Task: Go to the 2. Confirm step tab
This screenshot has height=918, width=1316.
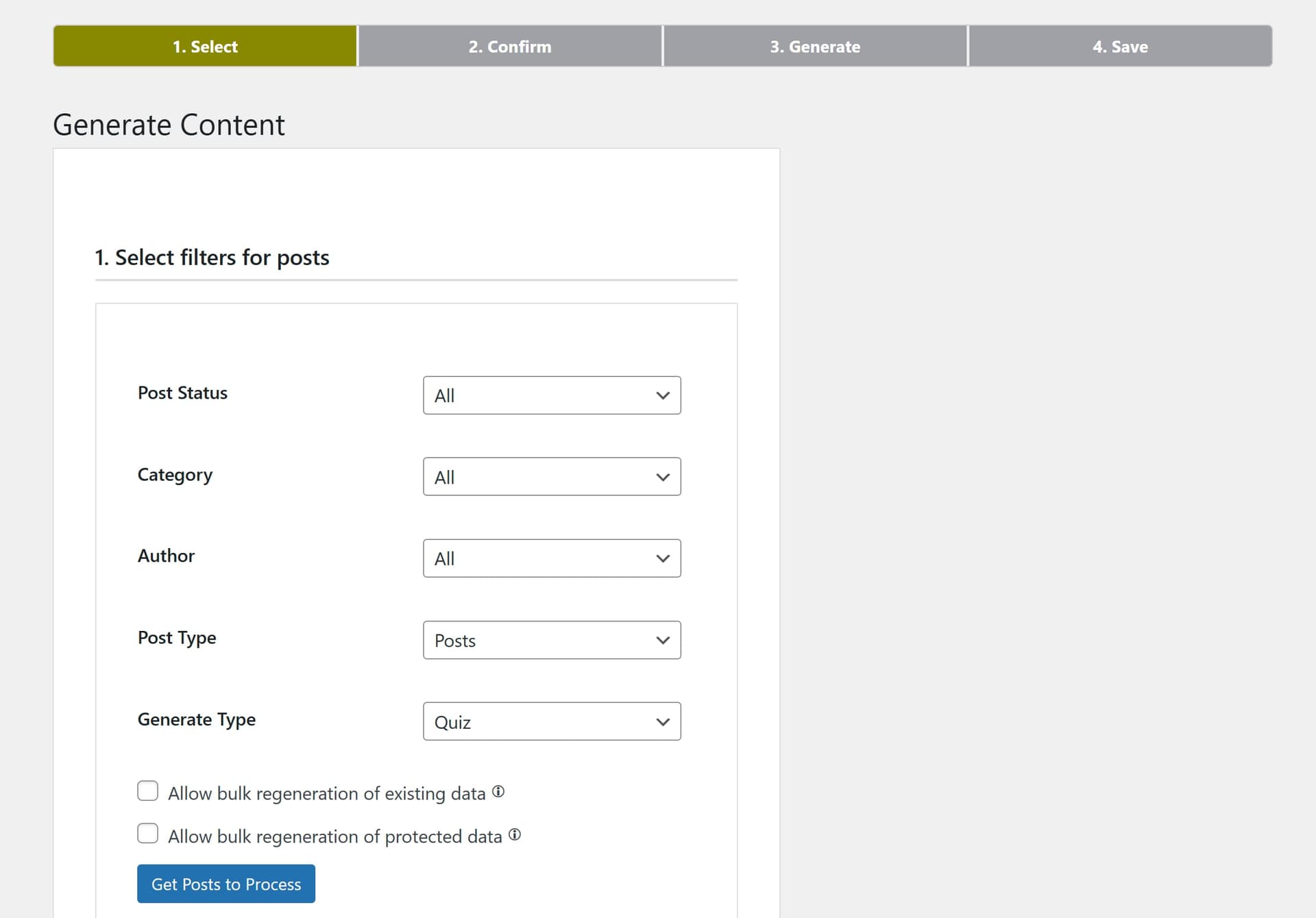Action: coord(510,46)
